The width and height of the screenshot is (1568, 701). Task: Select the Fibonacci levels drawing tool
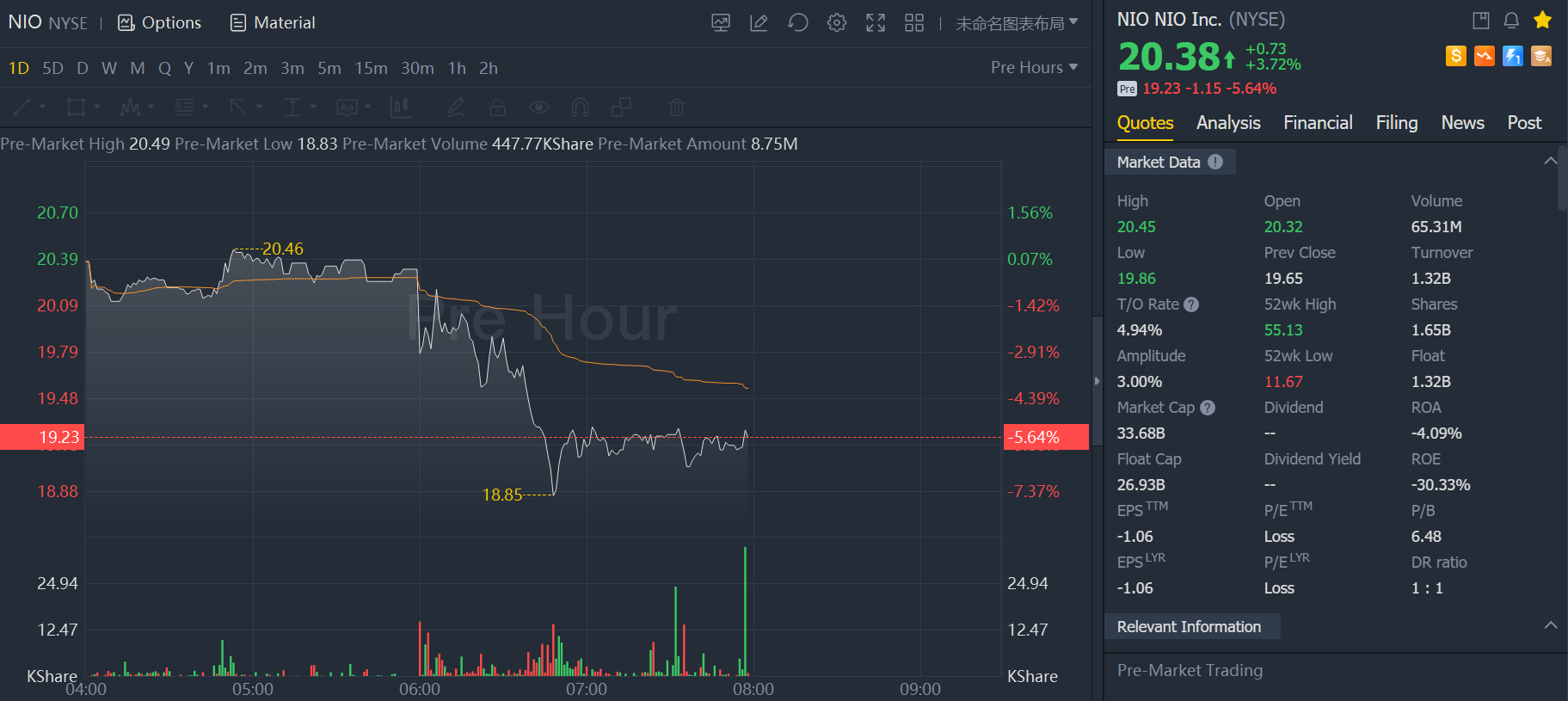[184, 107]
